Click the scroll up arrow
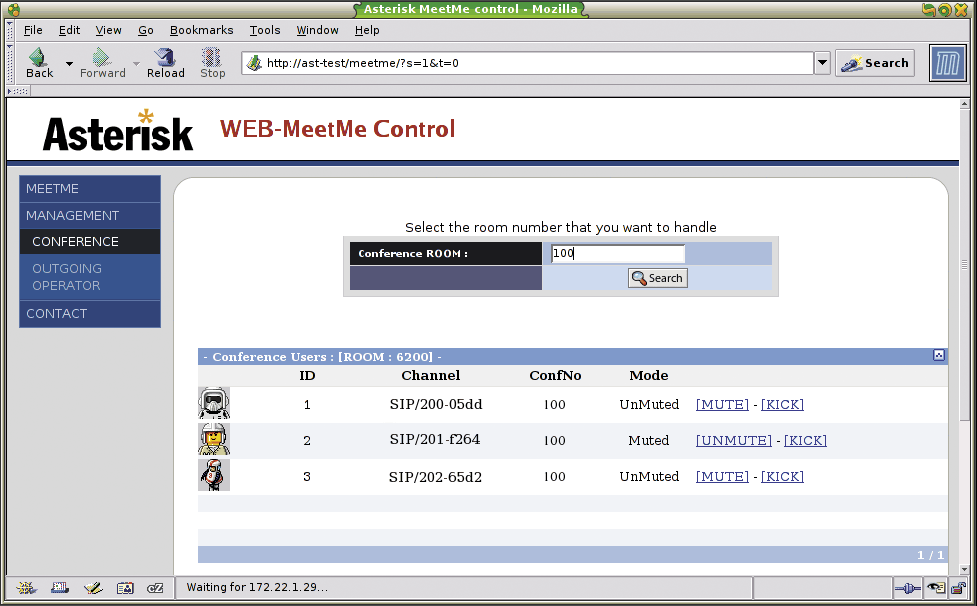Viewport: 977px width, 606px height. (x=965, y=104)
